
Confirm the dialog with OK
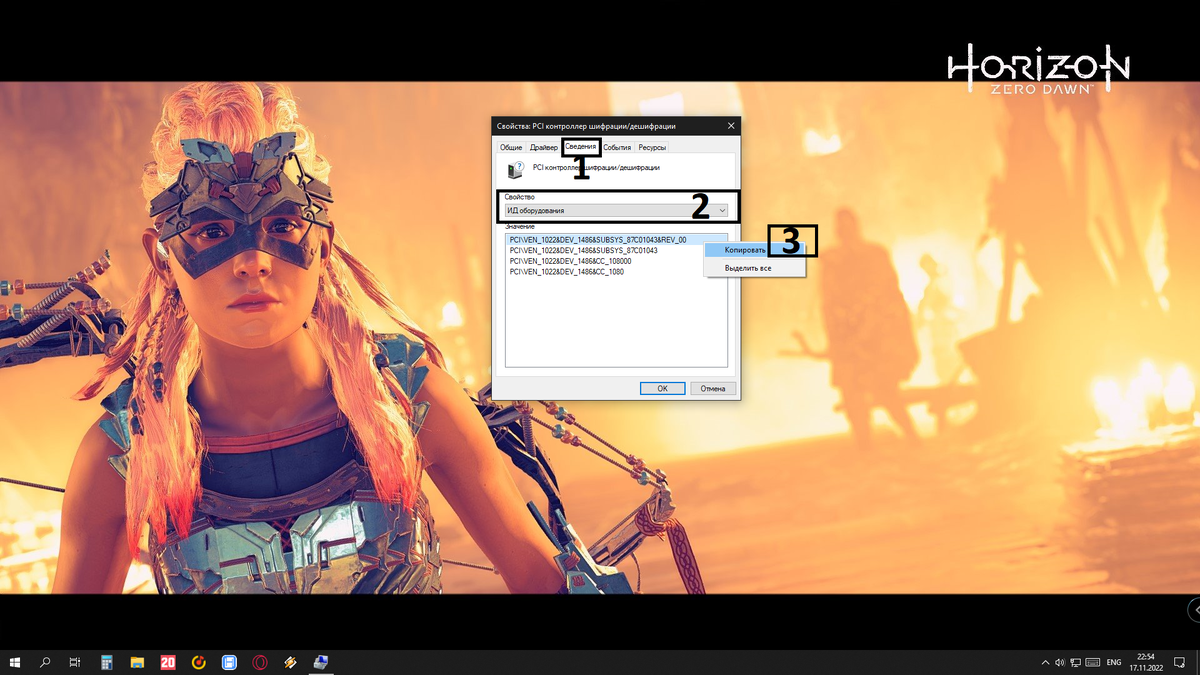(x=662, y=388)
